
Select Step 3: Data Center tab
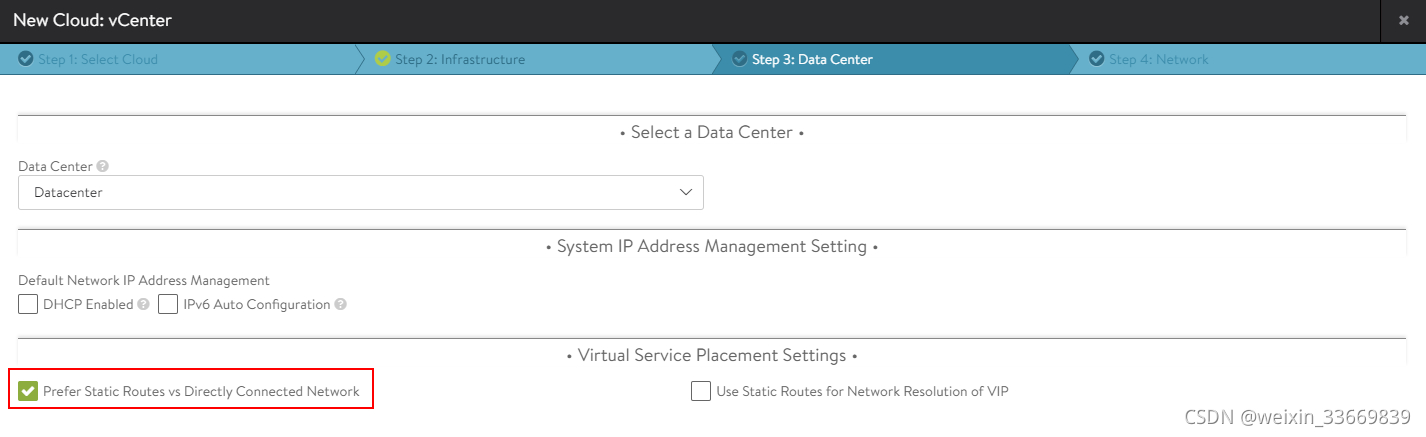(x=812, y=59)
